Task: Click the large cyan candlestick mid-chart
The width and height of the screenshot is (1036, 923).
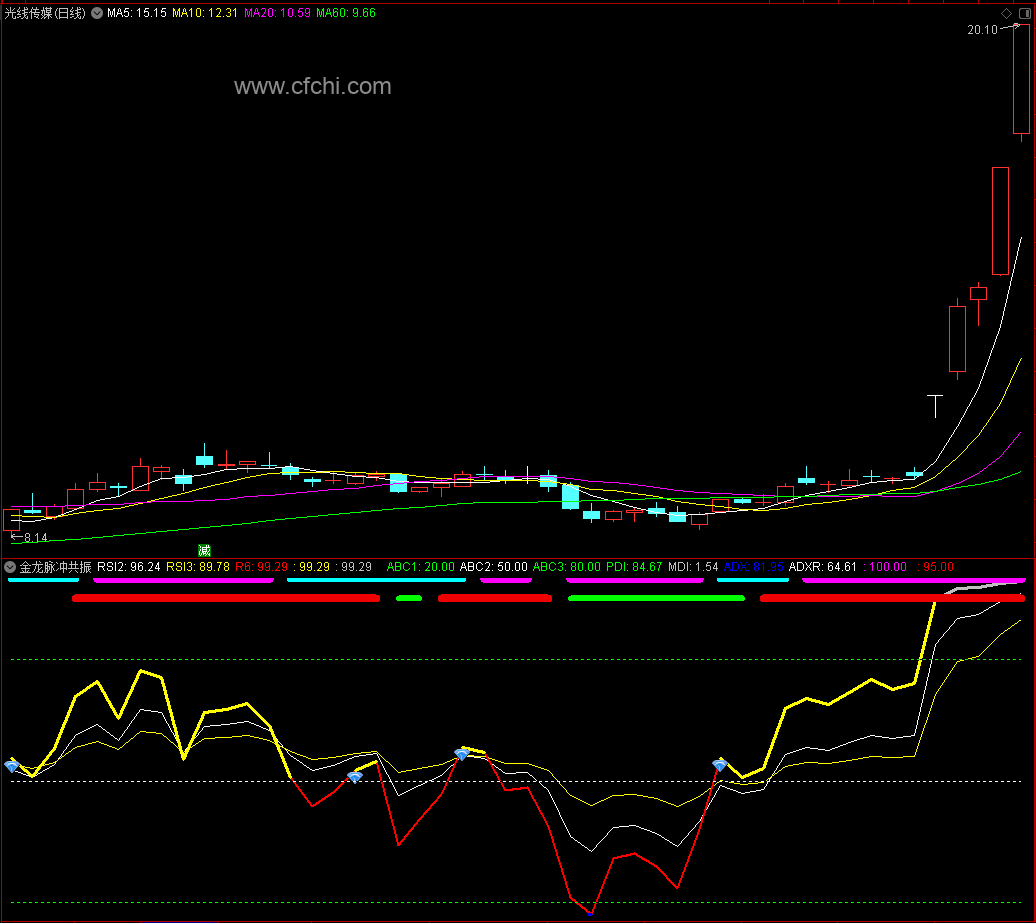Action: (570, 497)
